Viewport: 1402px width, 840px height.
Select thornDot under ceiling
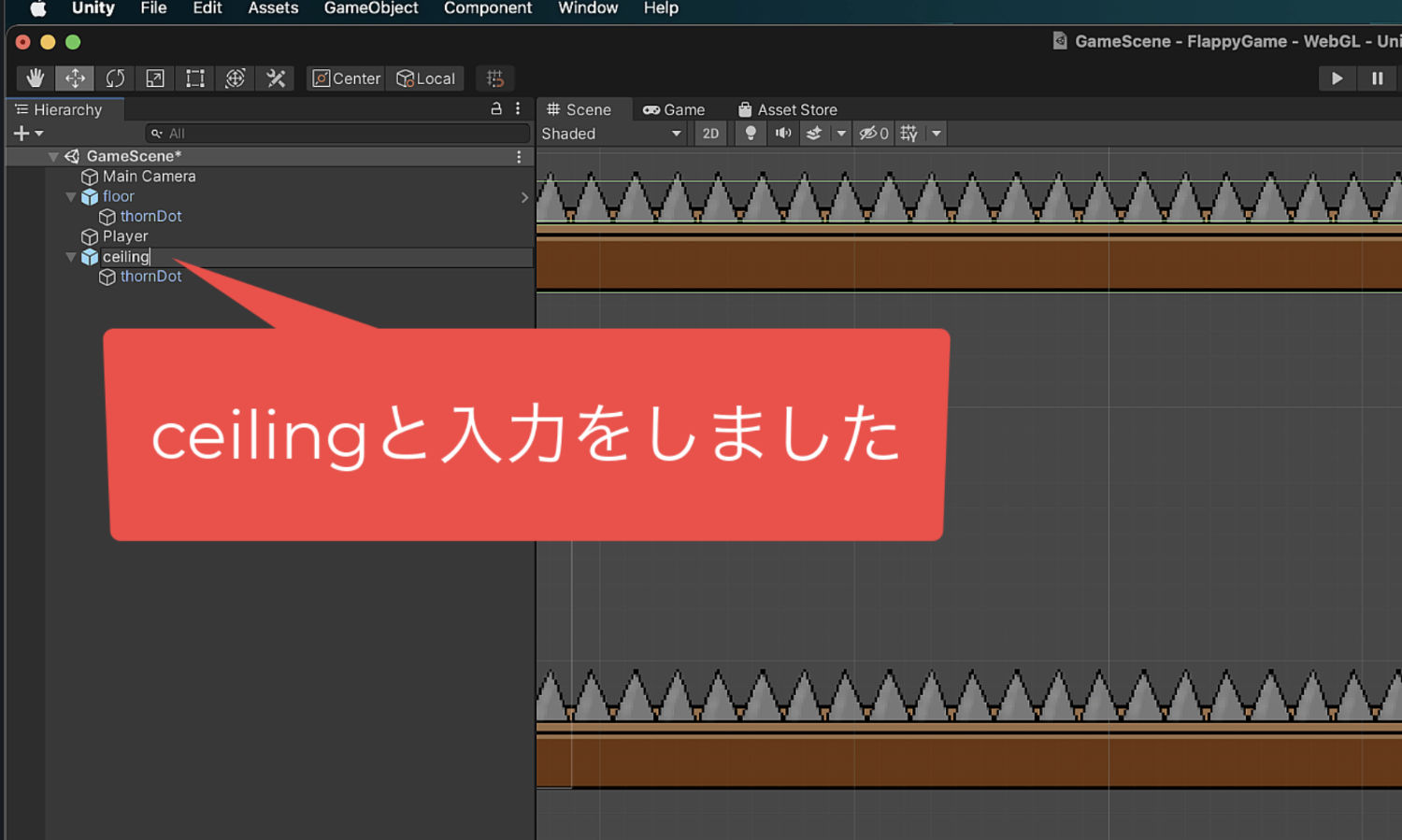150,277
